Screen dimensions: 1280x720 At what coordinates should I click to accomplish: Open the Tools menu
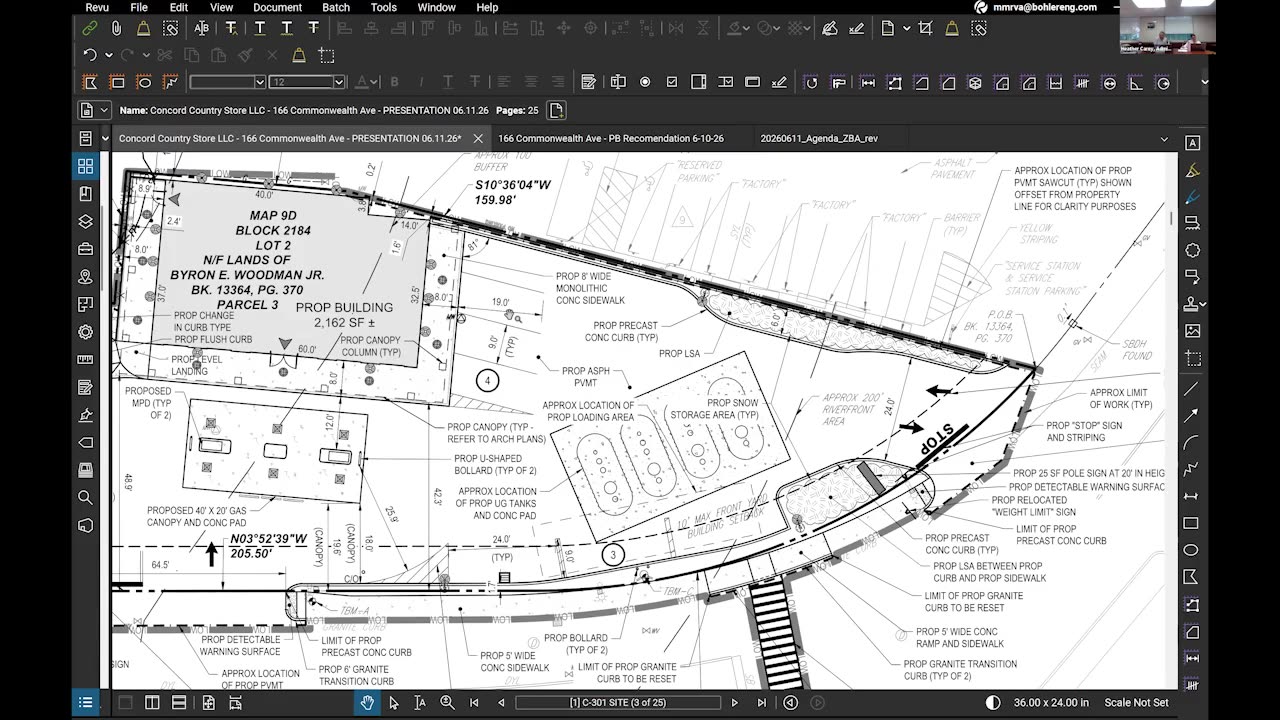point(384,7)
